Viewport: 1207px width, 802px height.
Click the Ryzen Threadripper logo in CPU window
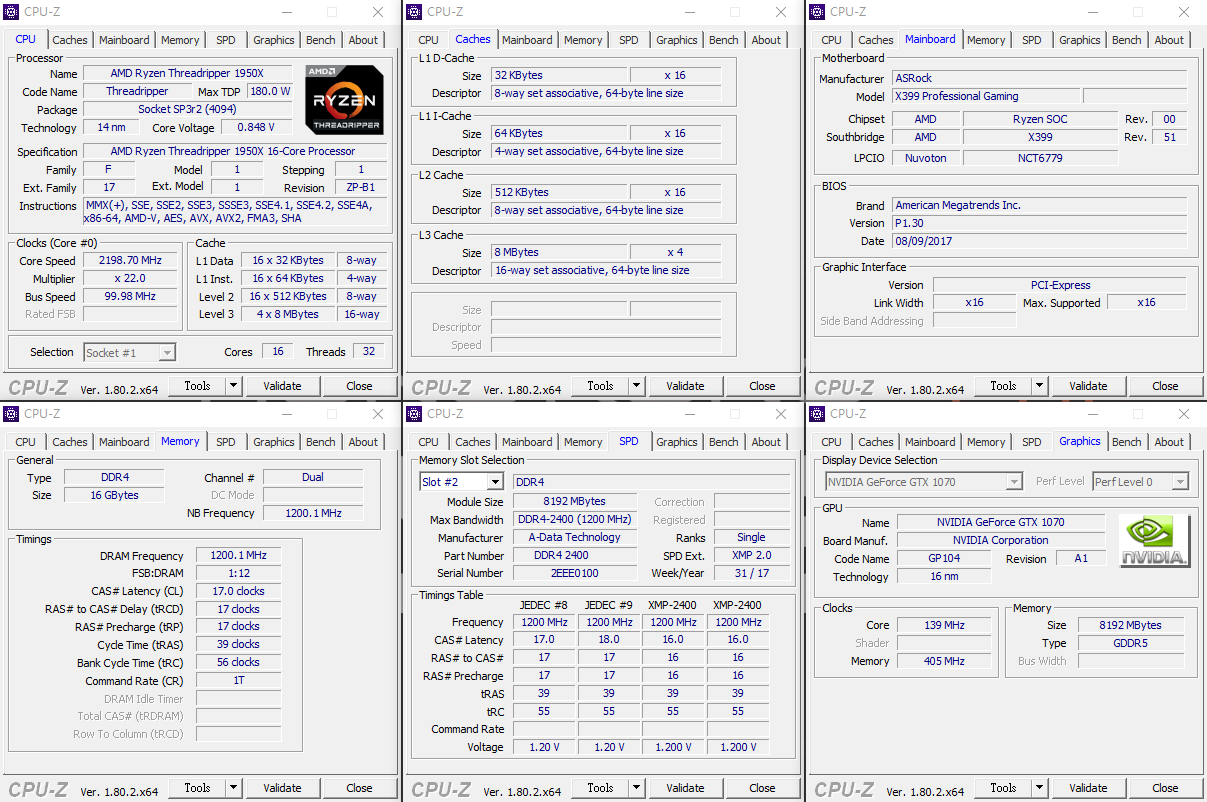click(x=344, y=100)
